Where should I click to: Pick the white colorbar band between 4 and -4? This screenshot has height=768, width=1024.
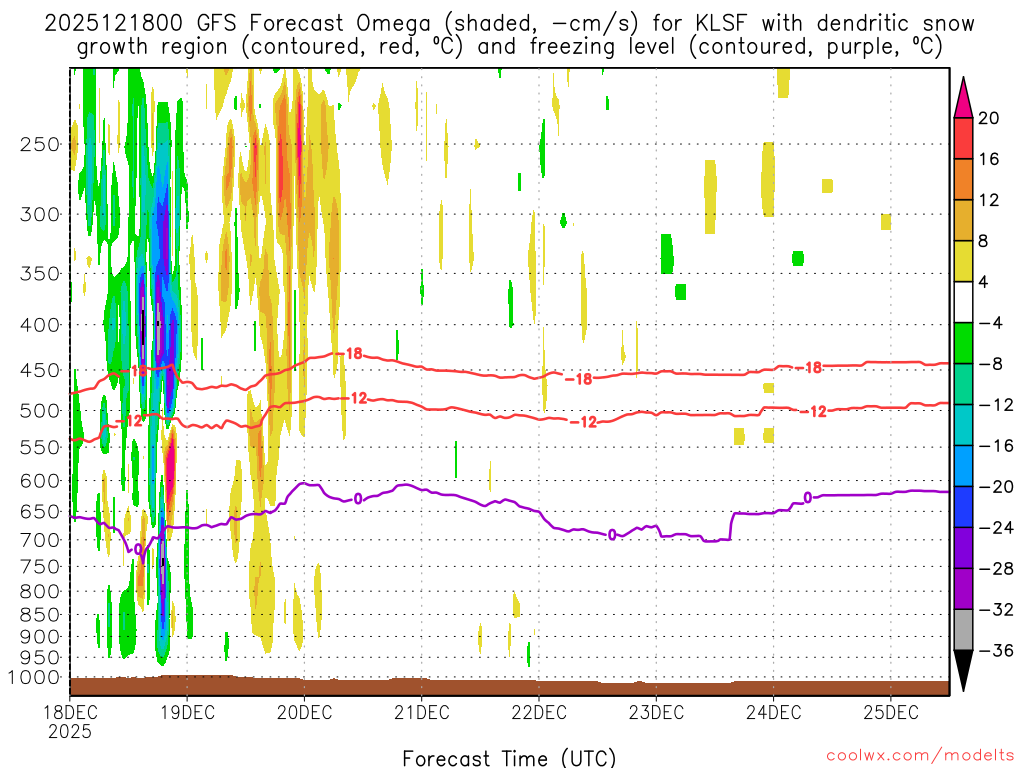click(x=964, y=302)
